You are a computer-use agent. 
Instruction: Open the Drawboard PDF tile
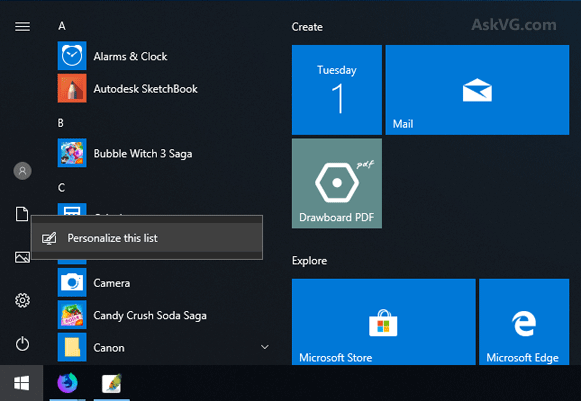[x=337, y=183]
